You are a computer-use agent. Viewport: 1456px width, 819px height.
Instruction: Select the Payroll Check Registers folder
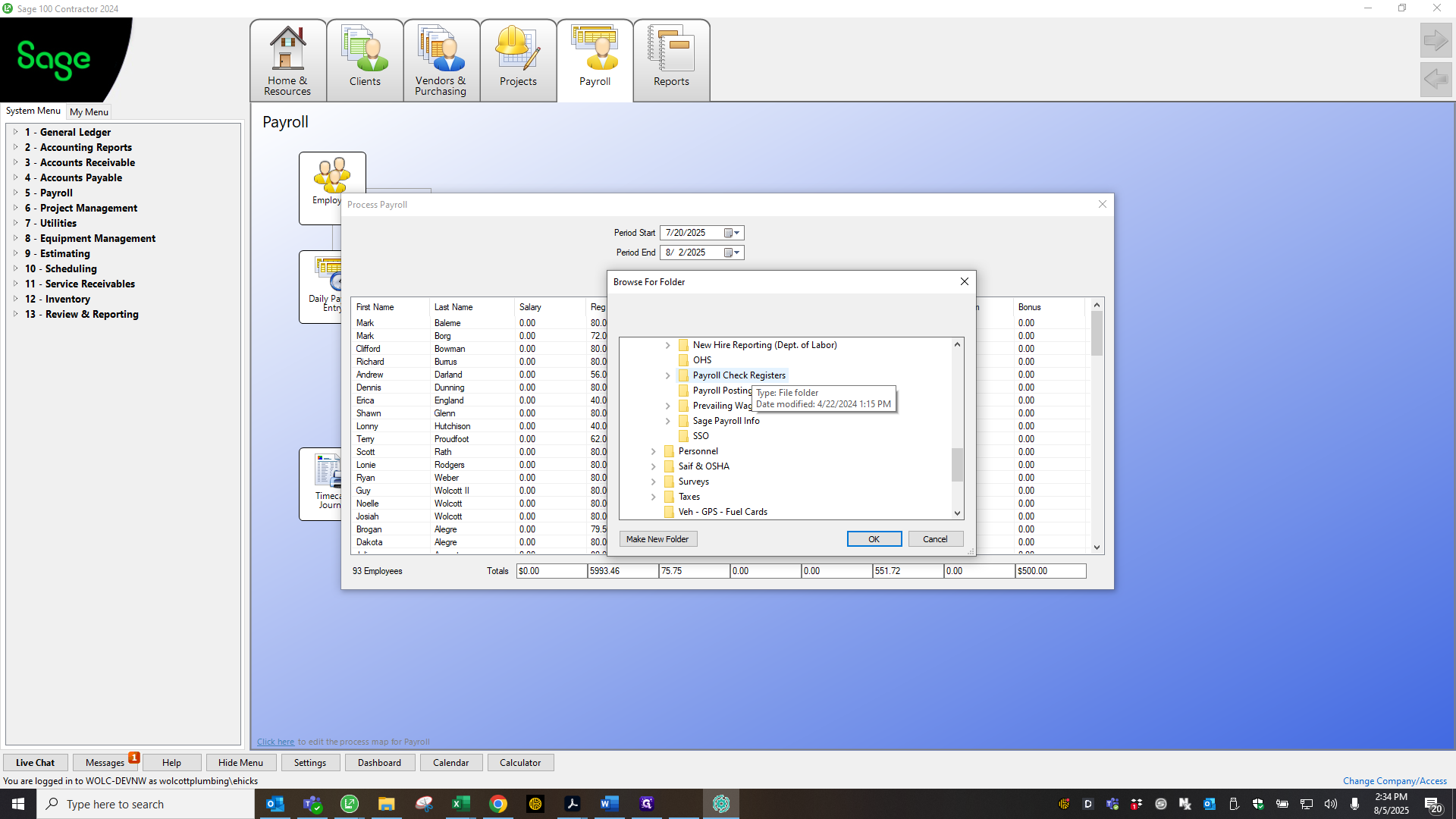(739, 375)
